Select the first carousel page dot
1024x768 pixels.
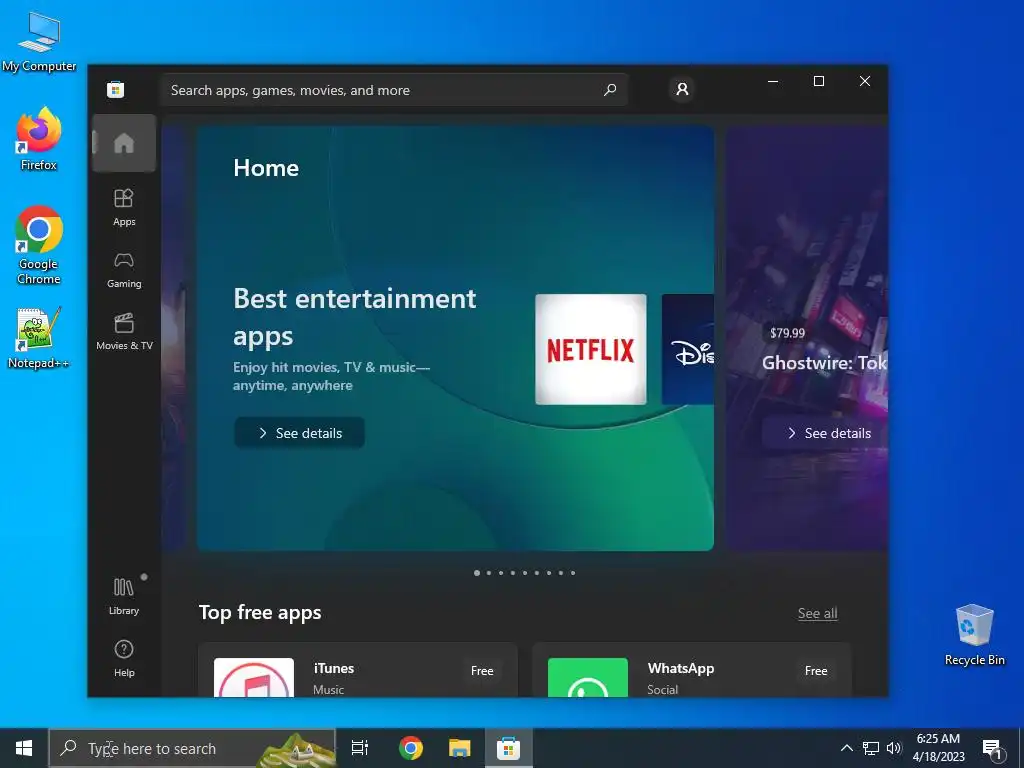(477, 573)
